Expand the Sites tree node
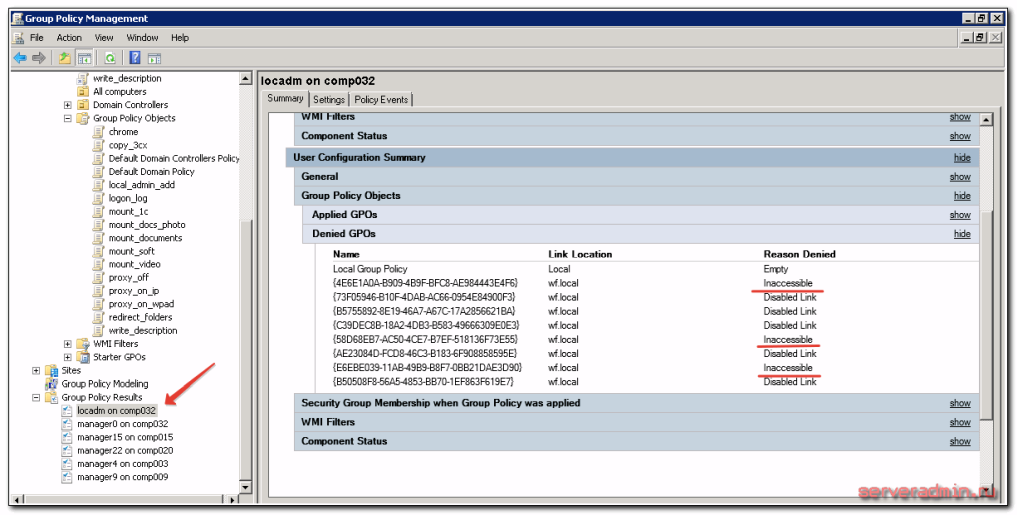This screenshot has width=1017, height=515. [36, 370]
